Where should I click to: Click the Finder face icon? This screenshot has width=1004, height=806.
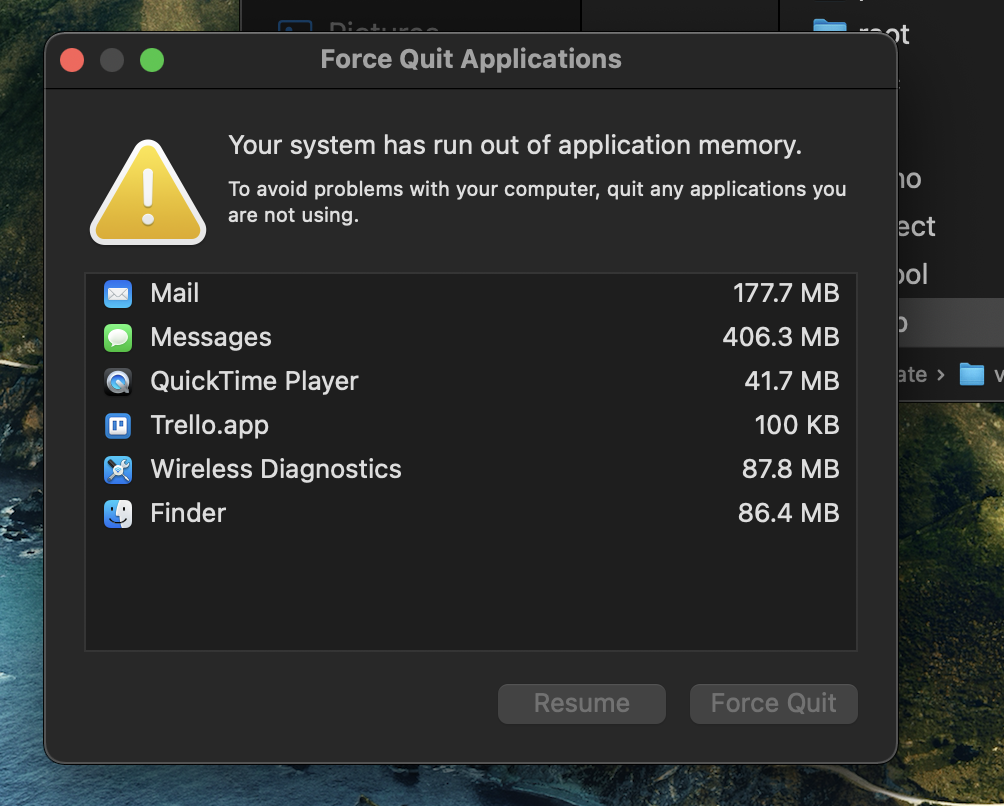(118, 514)
